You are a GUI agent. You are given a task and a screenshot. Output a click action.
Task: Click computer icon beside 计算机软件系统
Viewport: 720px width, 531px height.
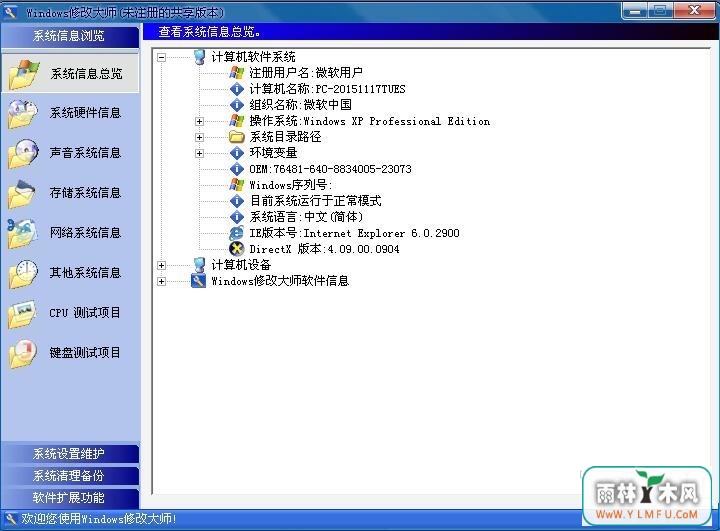[199, 57]
